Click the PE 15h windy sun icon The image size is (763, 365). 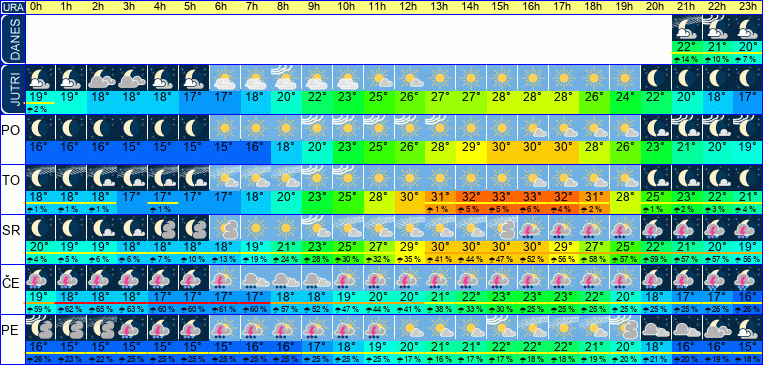pyautogui.click(x=501, y=328)
